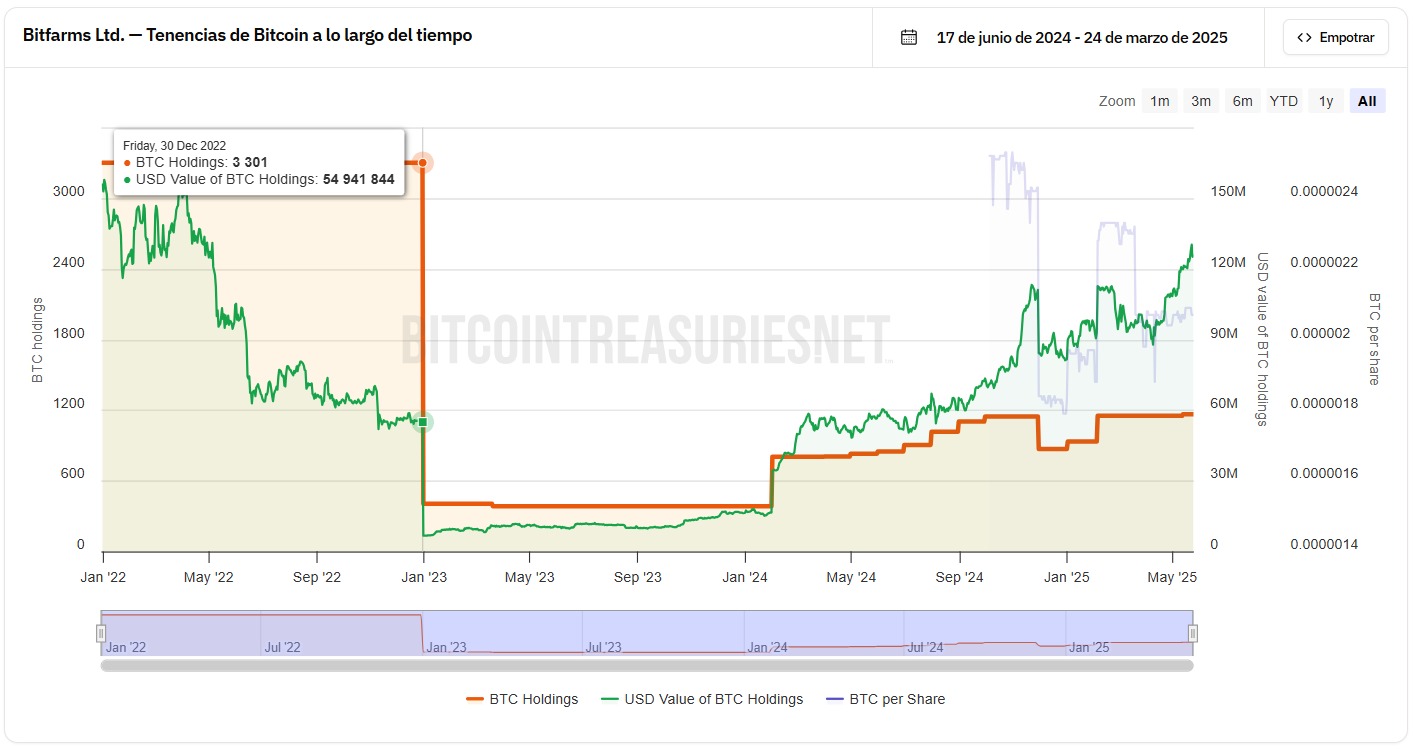Click the navigator horizontal scrollbar
This screenshot has width=1413, height=751.
click(646, 665)
